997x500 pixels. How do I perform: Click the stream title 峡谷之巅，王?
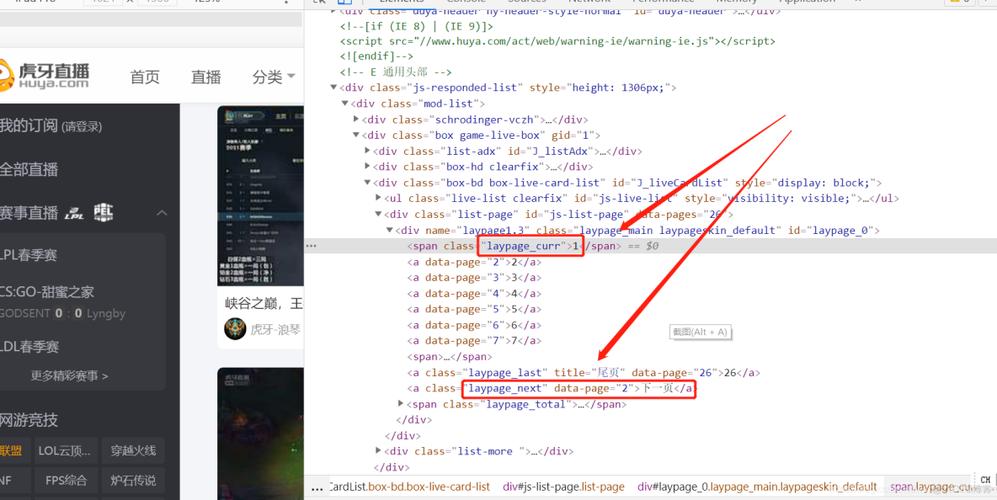click(264, 303)
